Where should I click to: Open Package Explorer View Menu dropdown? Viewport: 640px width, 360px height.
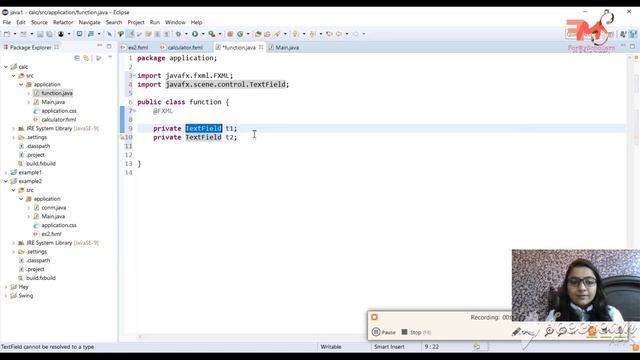pyautogui.click(x=110, y=58)
